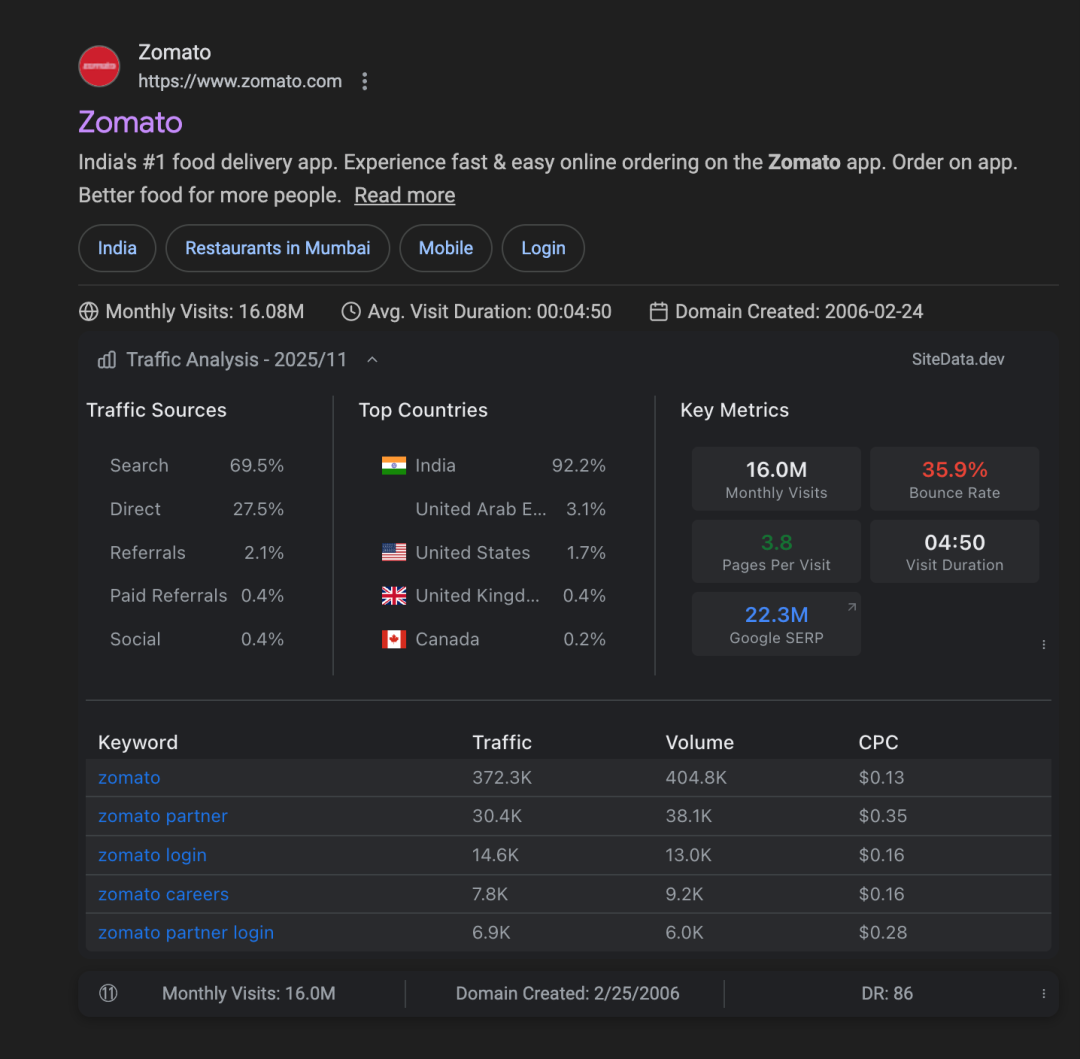Open the zomato careers keyword link

163,894
